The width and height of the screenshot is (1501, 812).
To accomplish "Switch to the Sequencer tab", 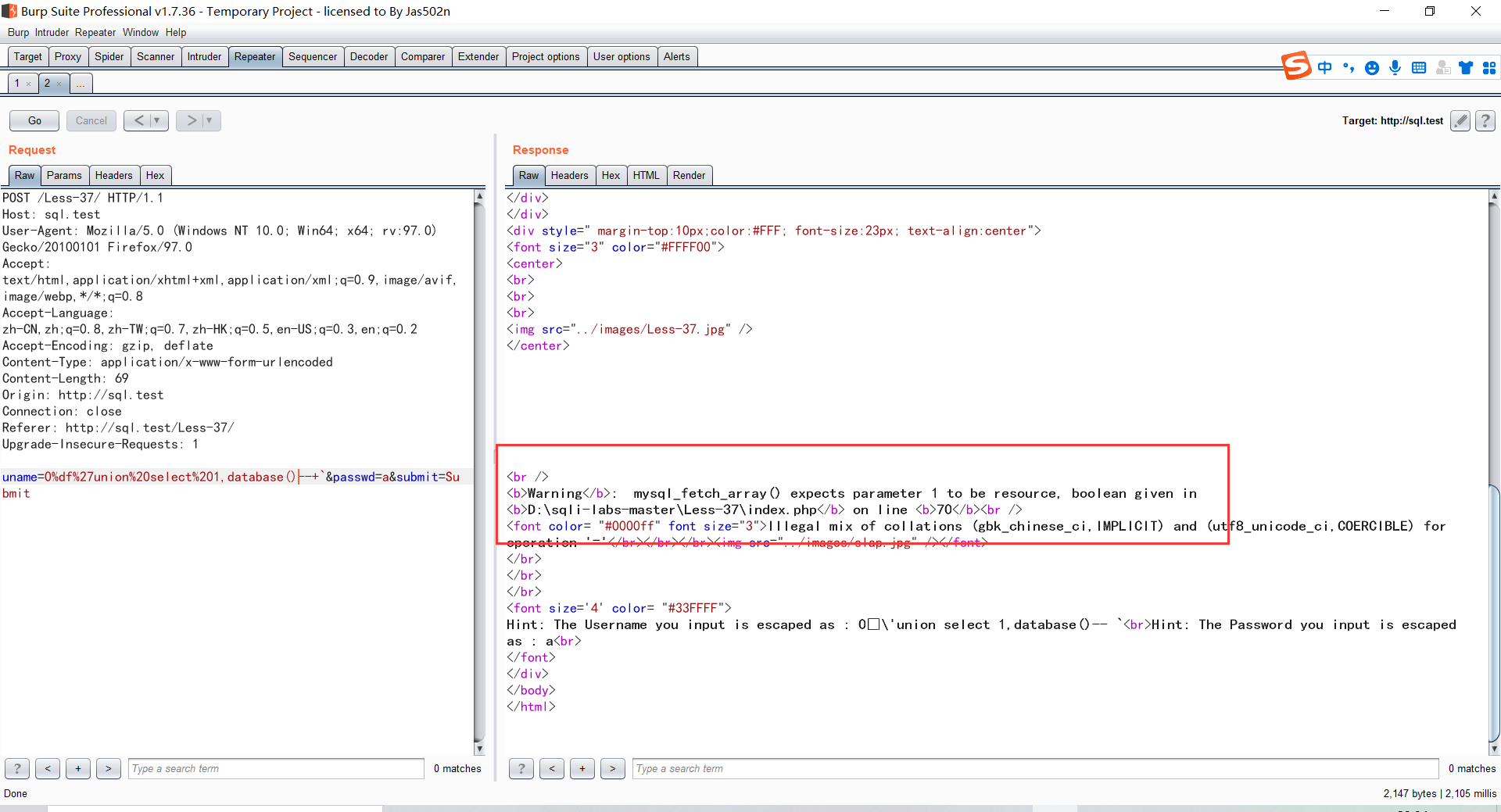I will 313,57.
